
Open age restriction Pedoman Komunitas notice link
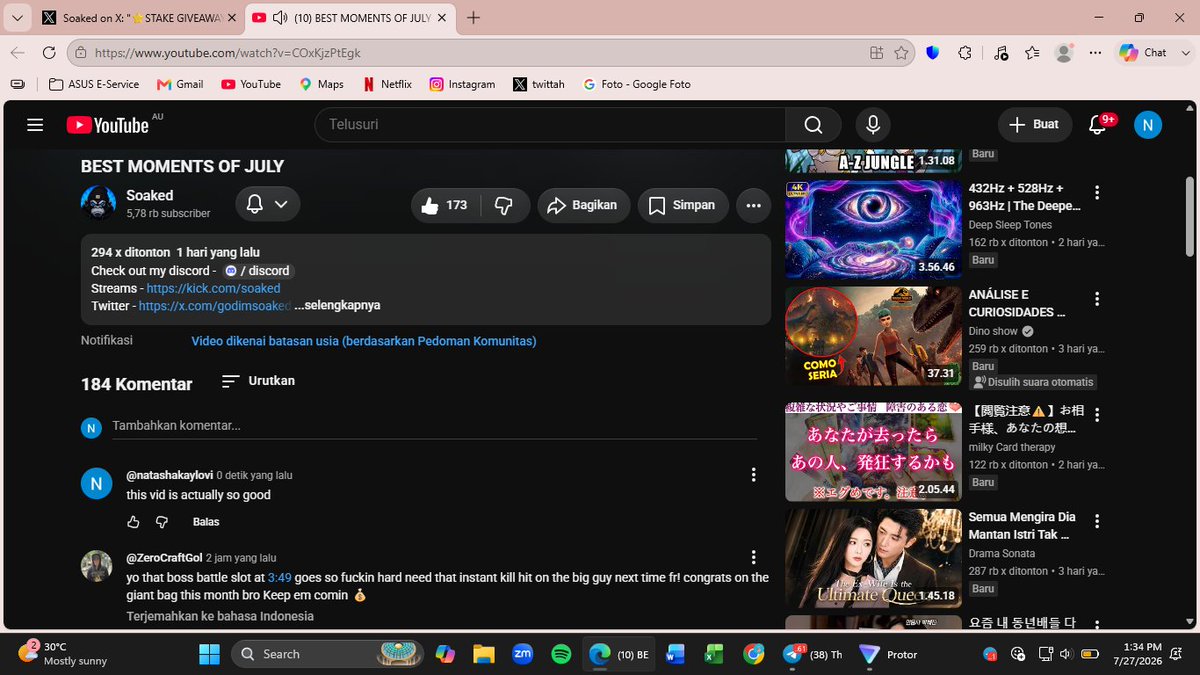pos(364,341)
